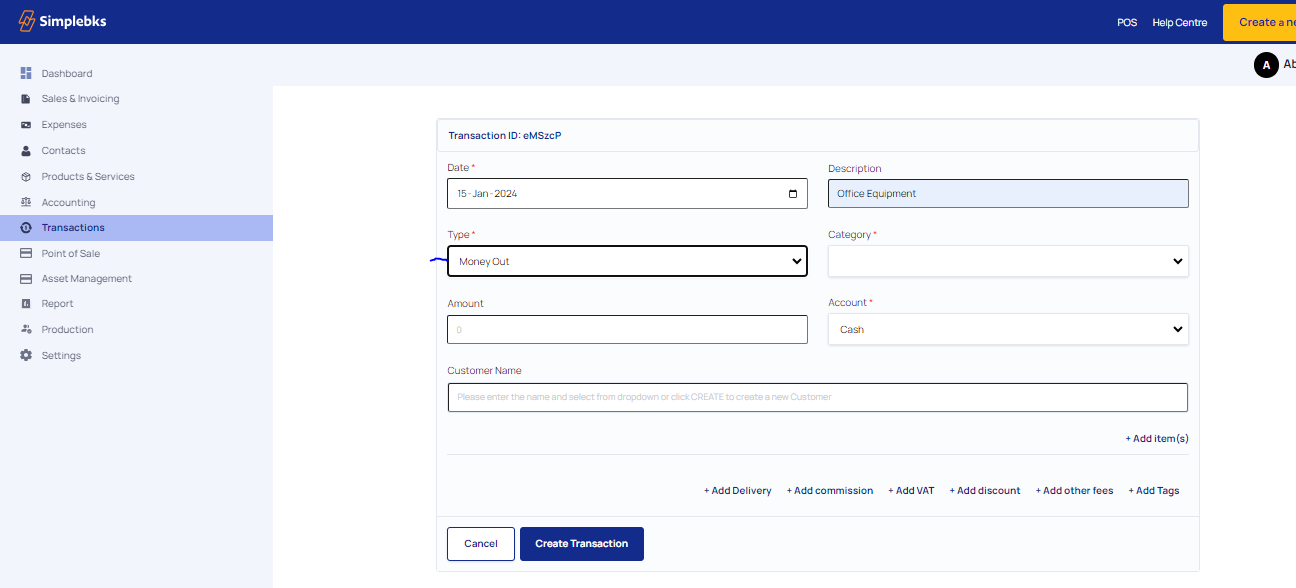This screenshot has width=1296, height=588.
Task: Click the Cancel button
Action: pyautogui.click(x=481, y=544)
